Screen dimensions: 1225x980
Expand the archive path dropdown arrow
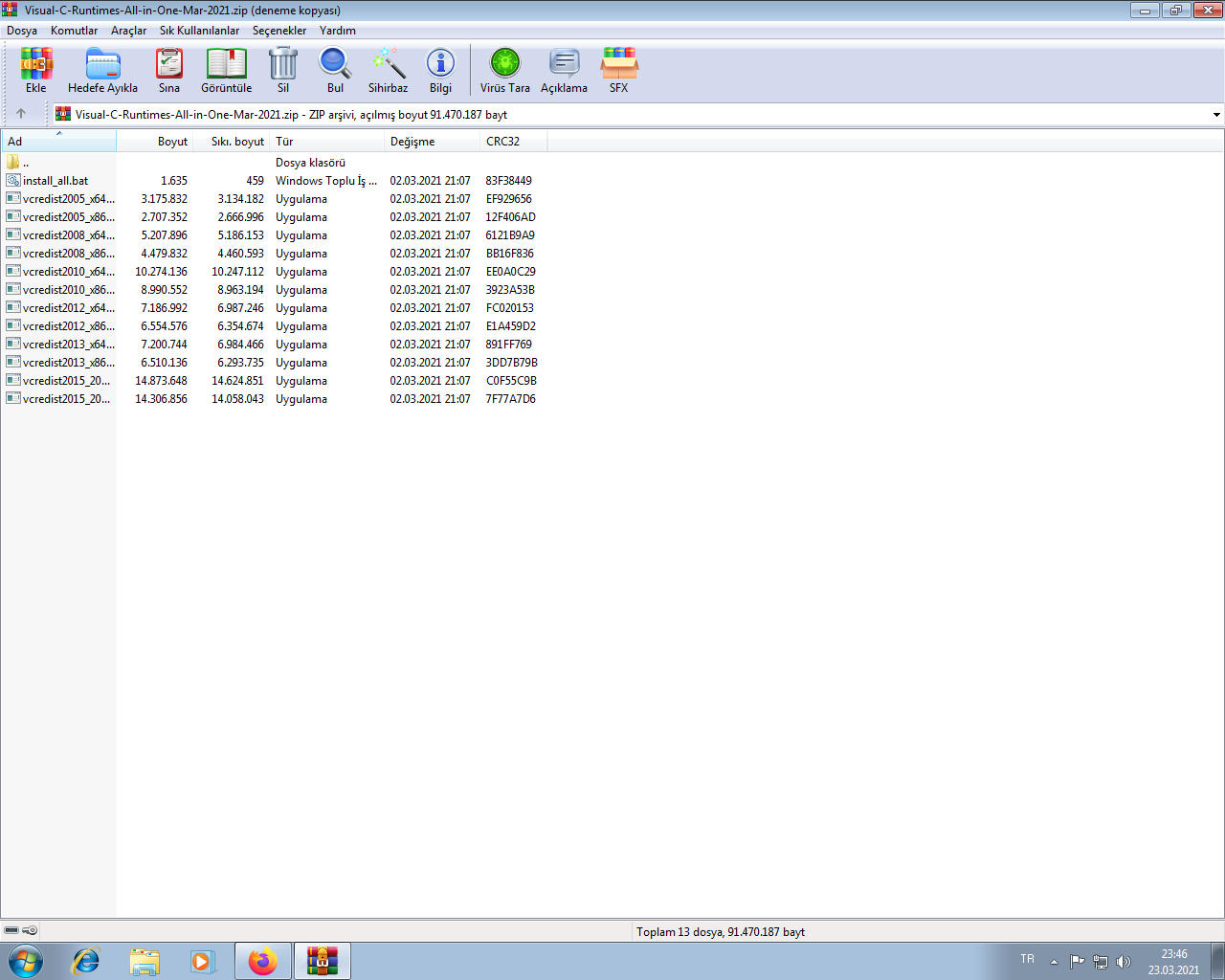[1216, 115]
